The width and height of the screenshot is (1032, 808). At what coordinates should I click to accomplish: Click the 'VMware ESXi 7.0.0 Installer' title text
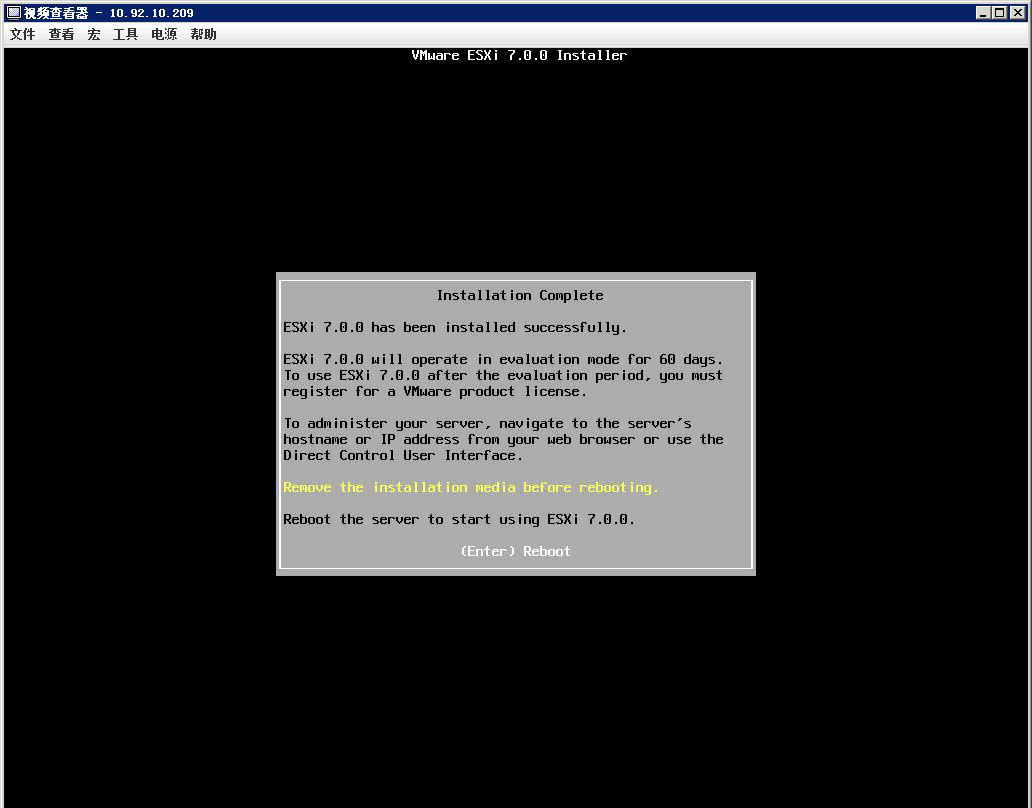click(519, 55)
